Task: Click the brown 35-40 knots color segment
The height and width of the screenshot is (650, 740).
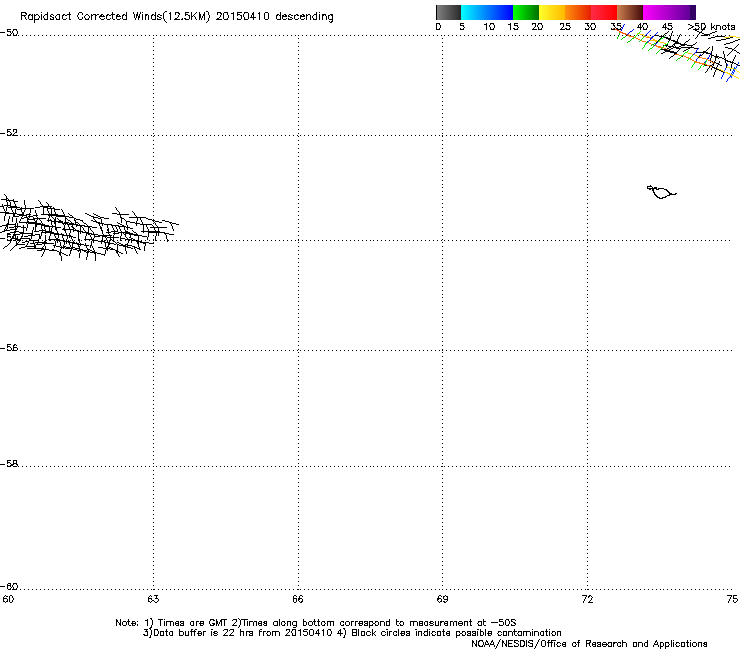Action: pyautogui.click(x=630, y=12)
